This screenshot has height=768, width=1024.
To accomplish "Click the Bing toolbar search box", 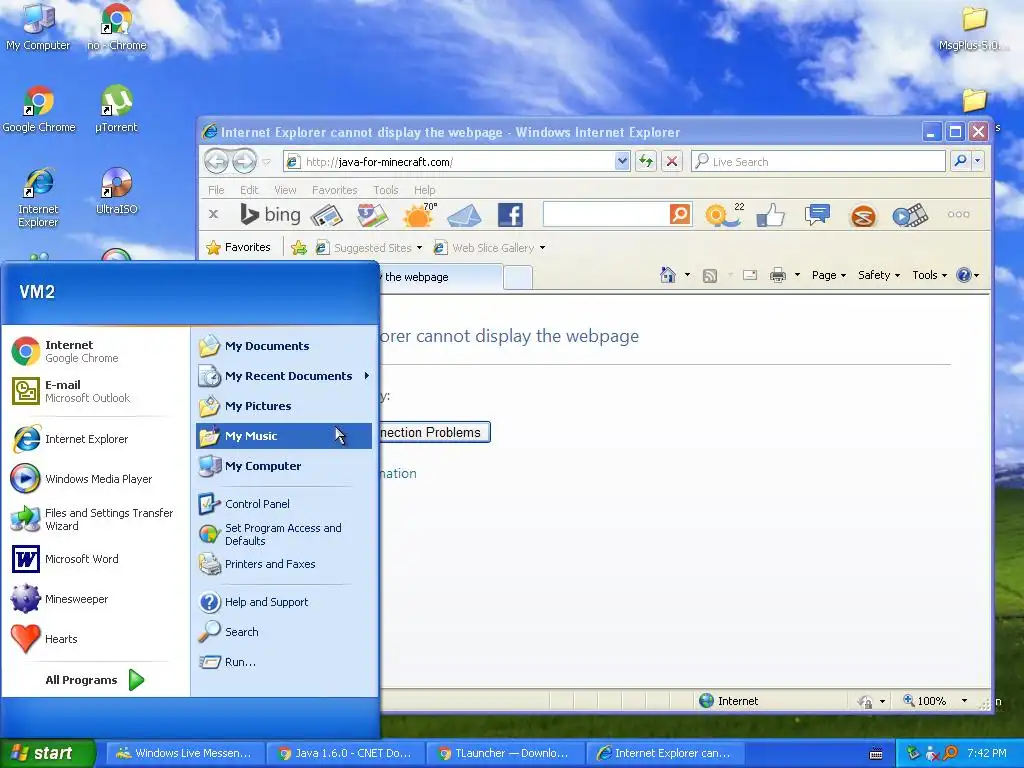I will tap(606, 214).
